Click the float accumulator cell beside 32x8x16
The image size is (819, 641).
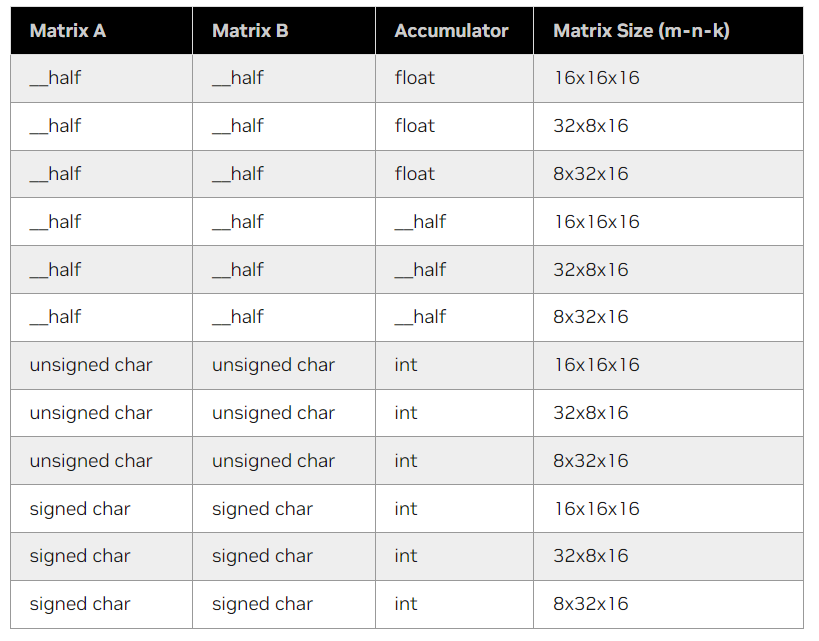[x=415, y=126]
